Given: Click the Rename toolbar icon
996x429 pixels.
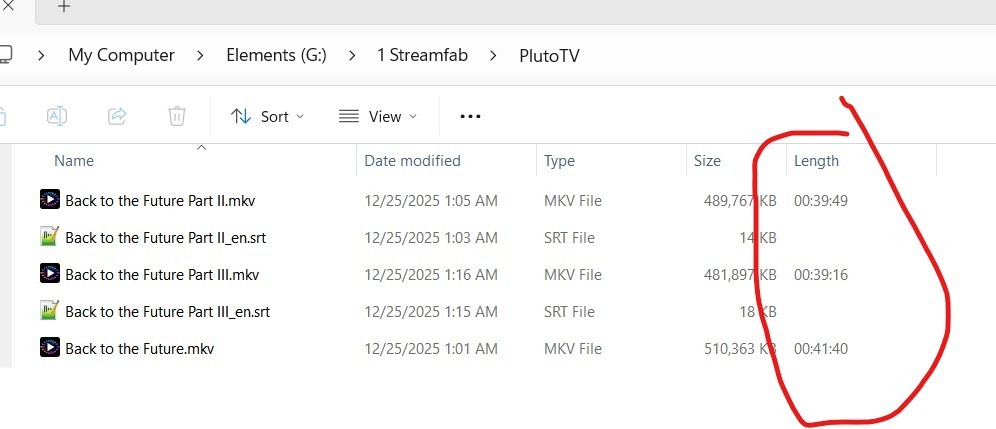Looking at the screenshot, I should point(57,116).
